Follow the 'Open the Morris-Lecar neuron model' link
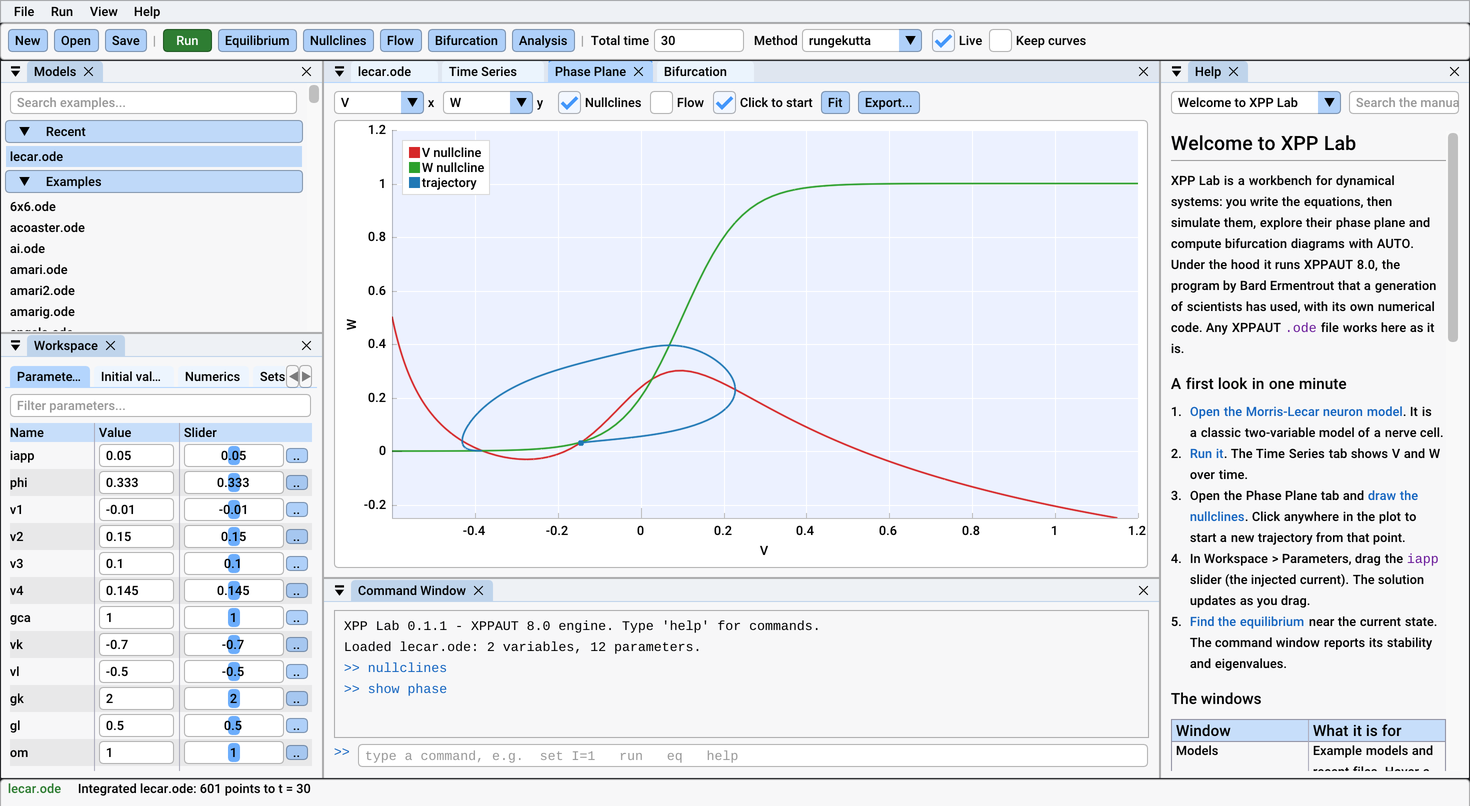This screenshot has width=1470, height=806. (x=1296, y=411)
